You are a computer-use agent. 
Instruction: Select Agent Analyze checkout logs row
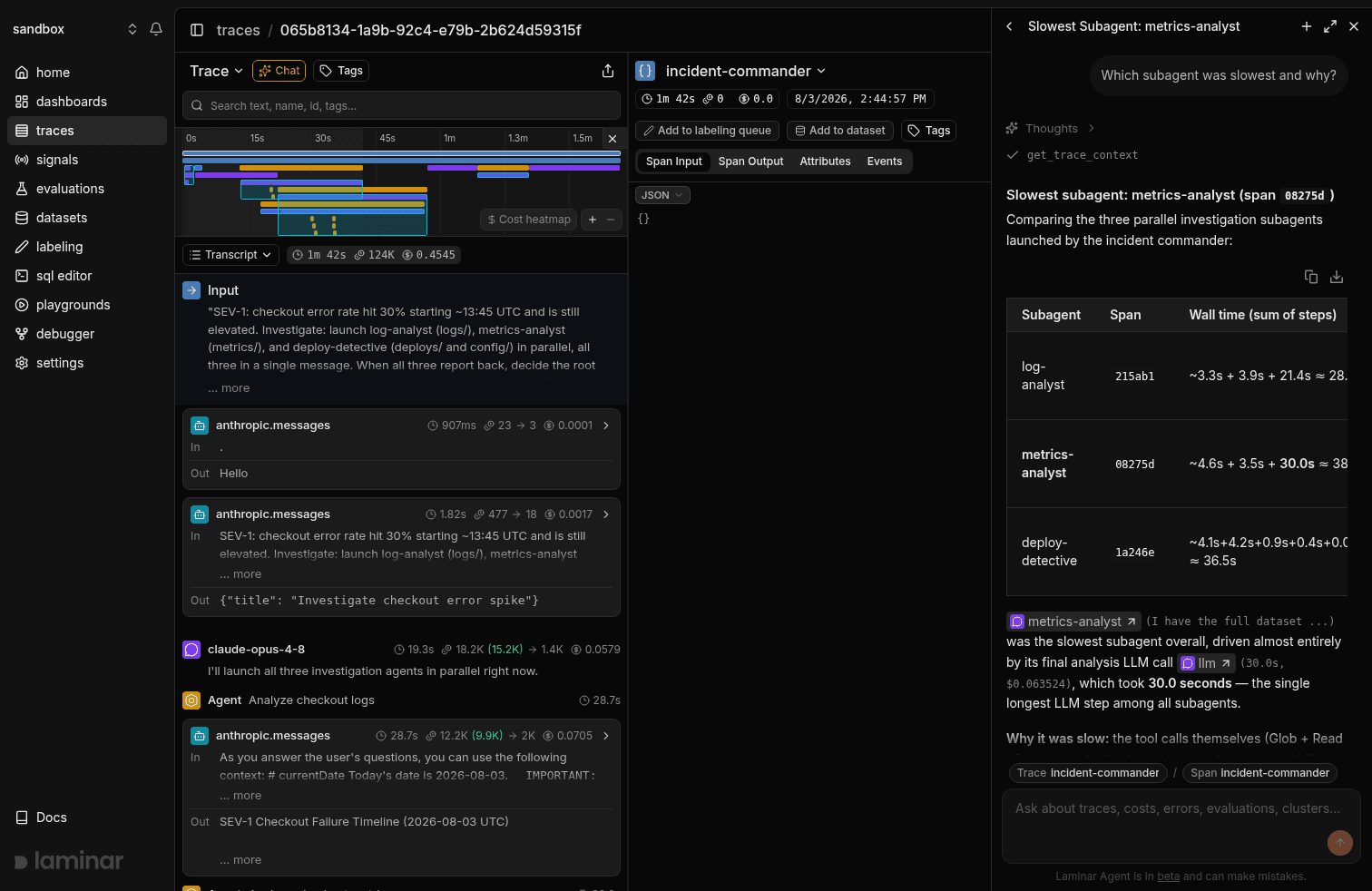[x=401, y=700]
